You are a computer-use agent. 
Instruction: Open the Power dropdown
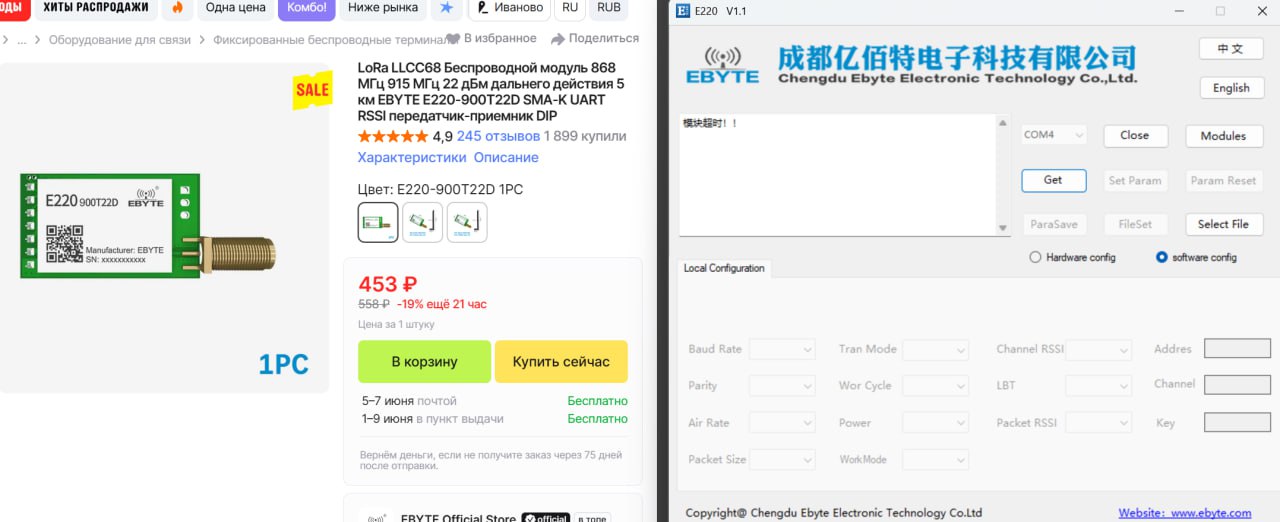click(935, 423)
